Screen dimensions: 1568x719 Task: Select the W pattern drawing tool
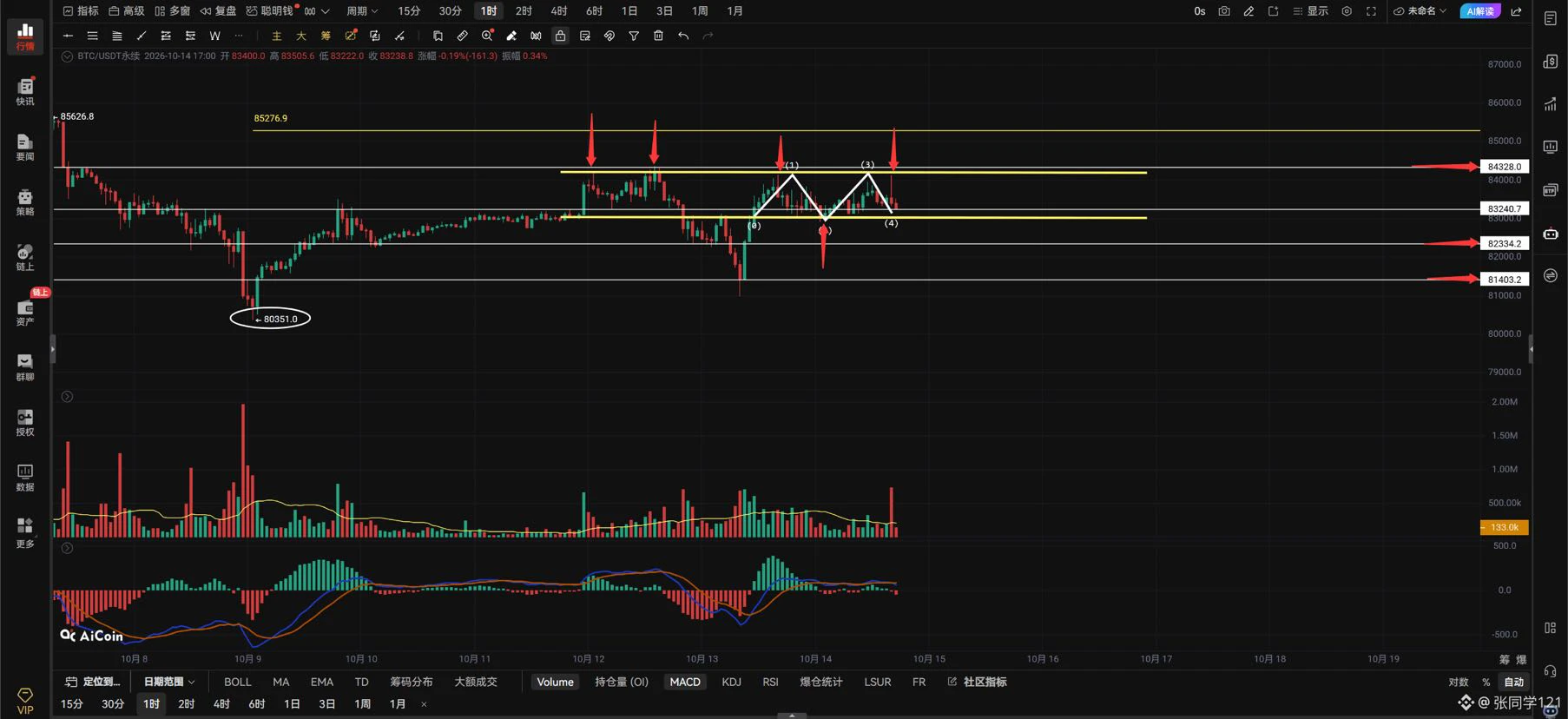214,36
